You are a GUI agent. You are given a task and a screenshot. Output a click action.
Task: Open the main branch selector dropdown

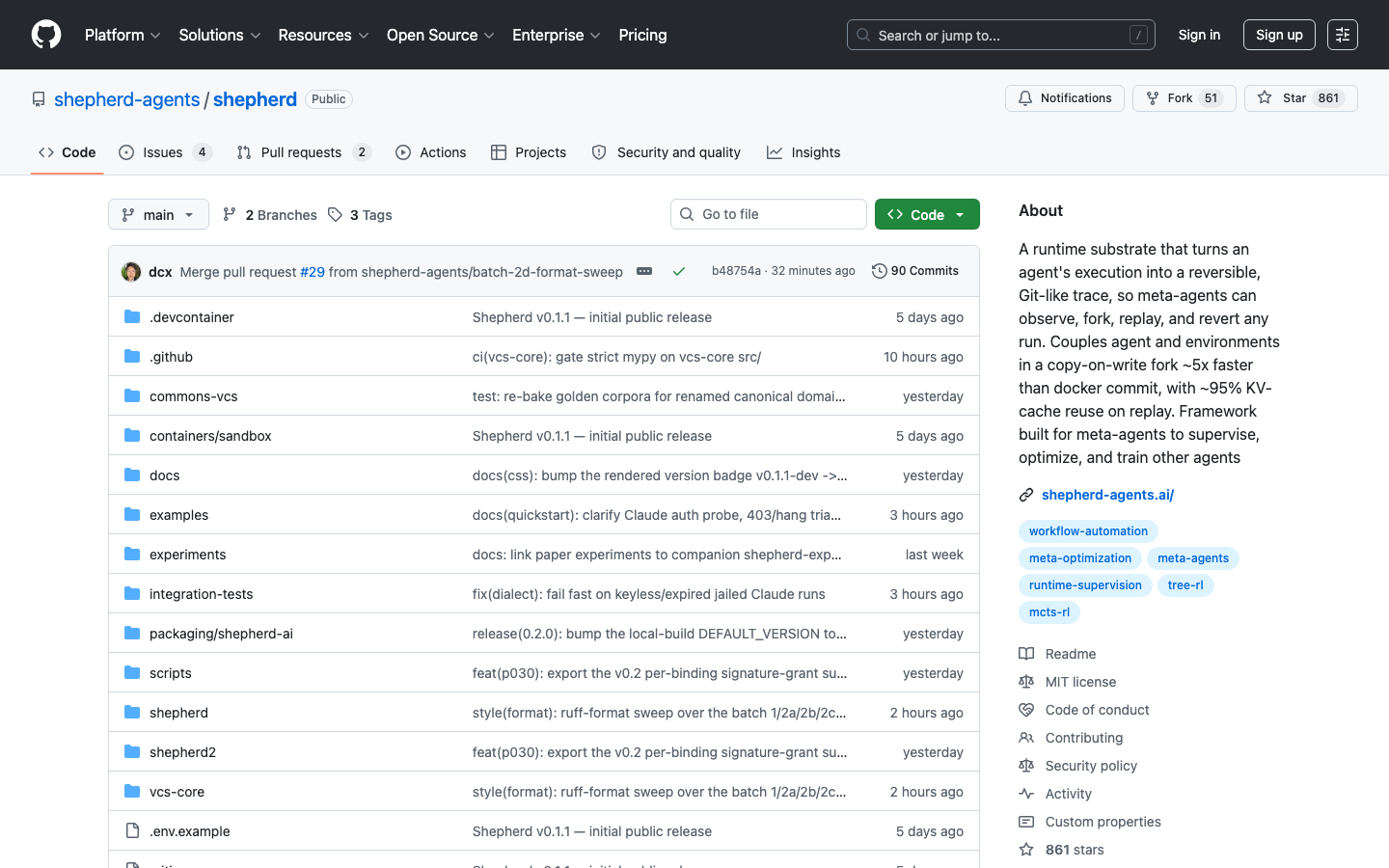(158, 214)
